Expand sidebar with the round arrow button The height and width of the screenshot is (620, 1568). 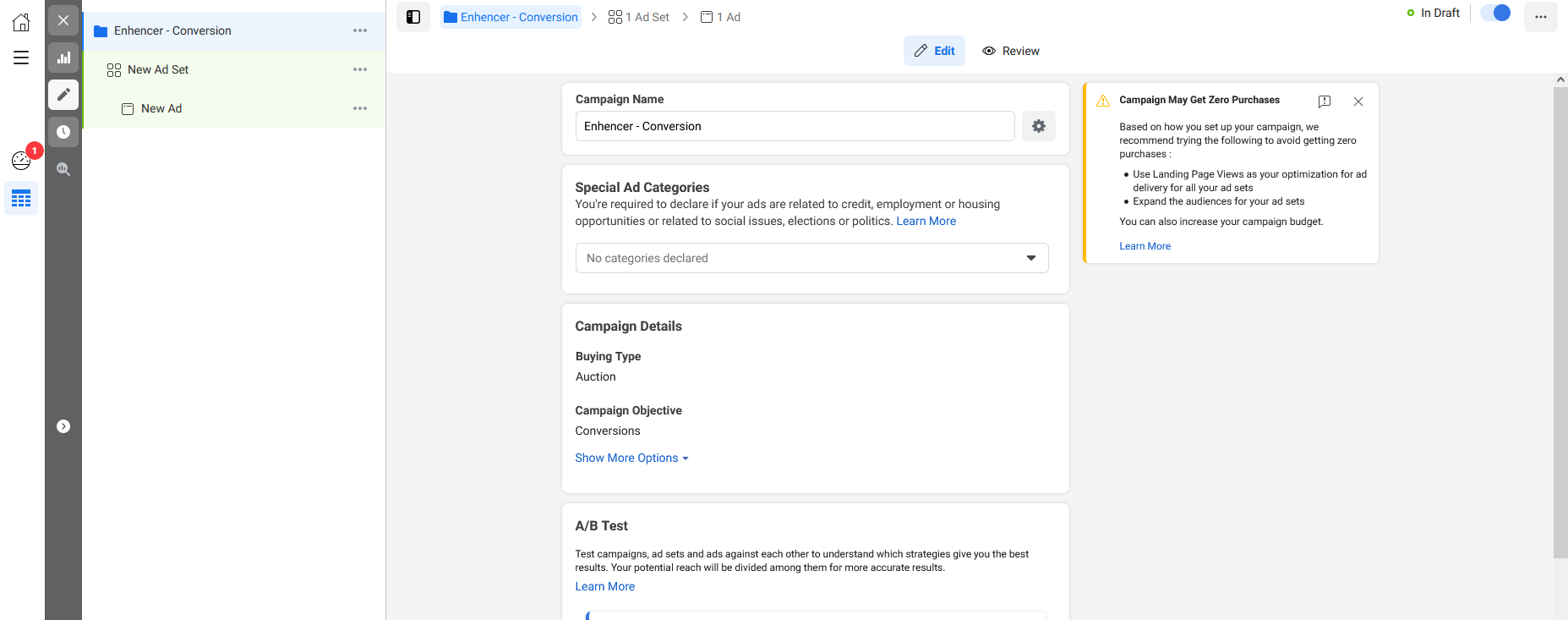click(63, 426)
